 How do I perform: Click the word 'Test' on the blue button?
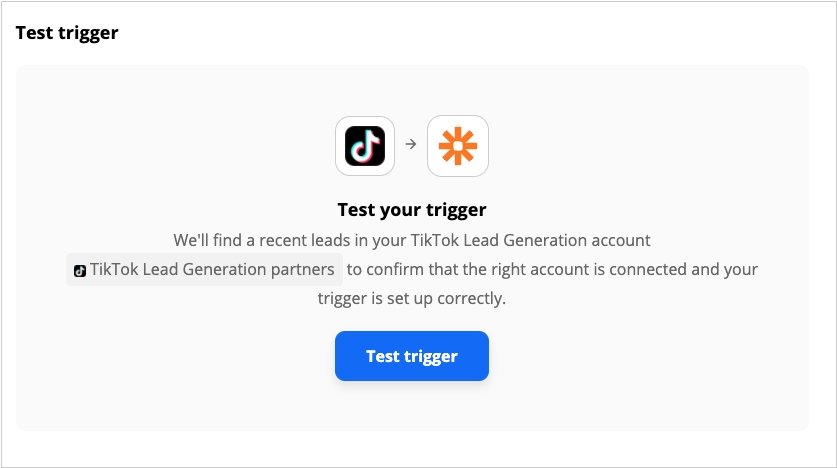[383, 356]
